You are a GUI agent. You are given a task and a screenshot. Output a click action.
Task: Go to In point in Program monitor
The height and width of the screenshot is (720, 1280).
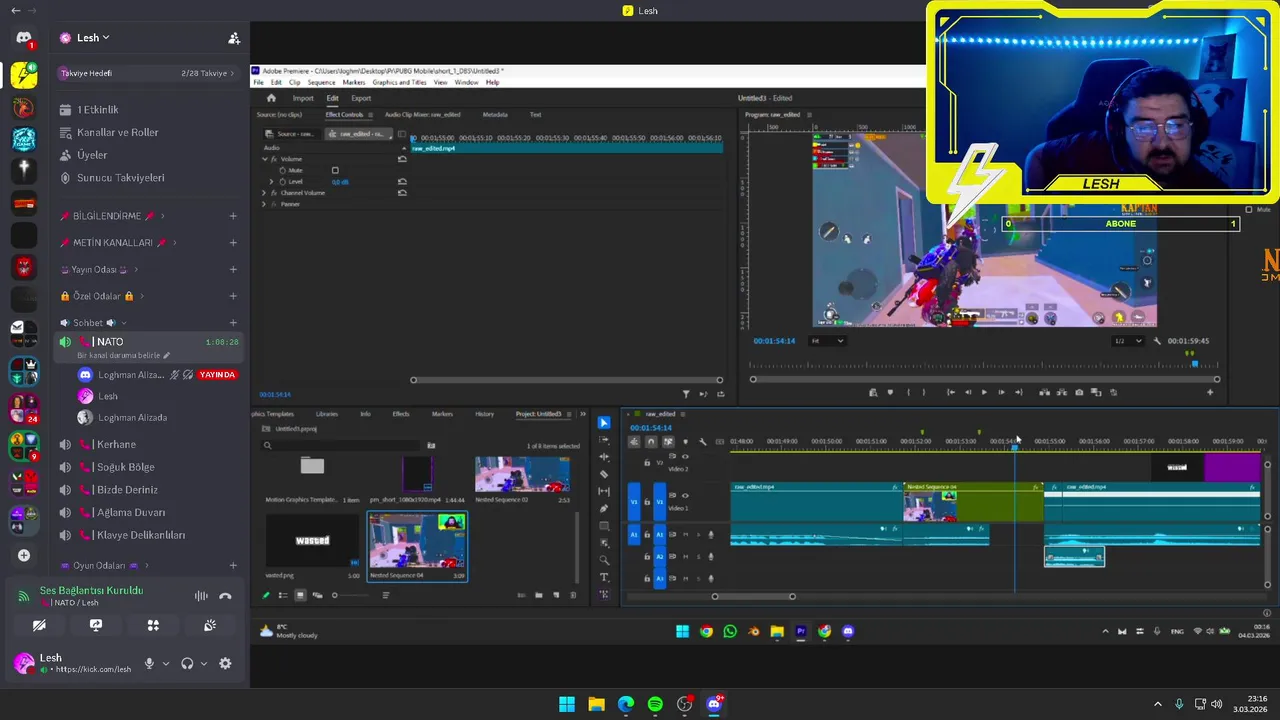click(950, 392)
